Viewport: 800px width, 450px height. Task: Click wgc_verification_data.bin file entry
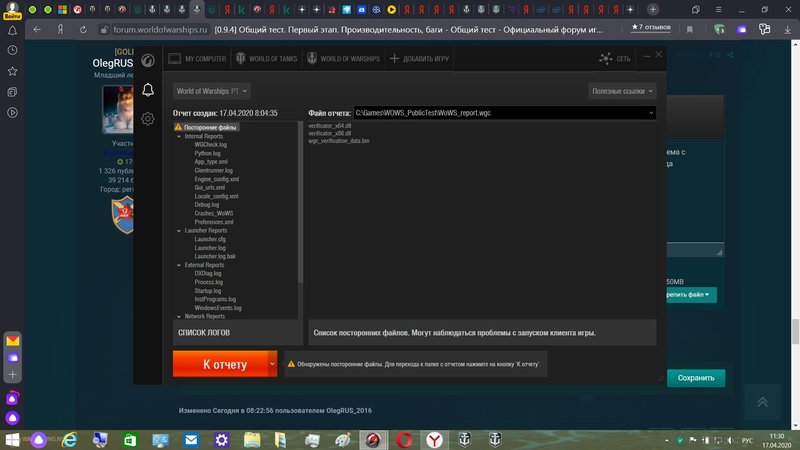pos(339,141)
